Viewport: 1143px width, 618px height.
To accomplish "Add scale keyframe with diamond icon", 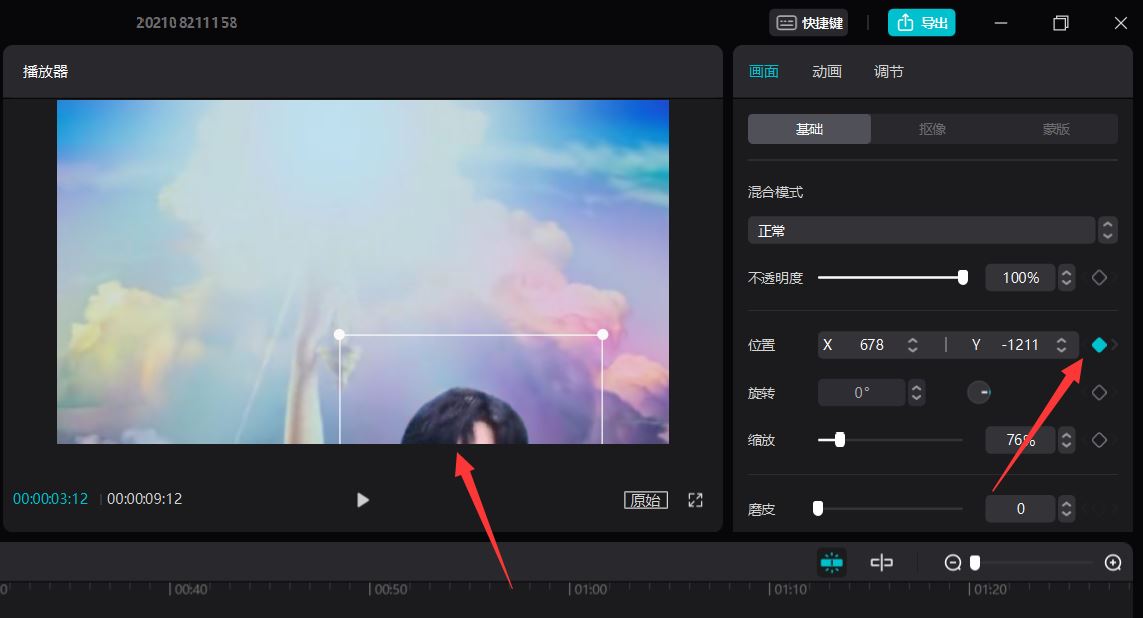I will (1099, 440).
